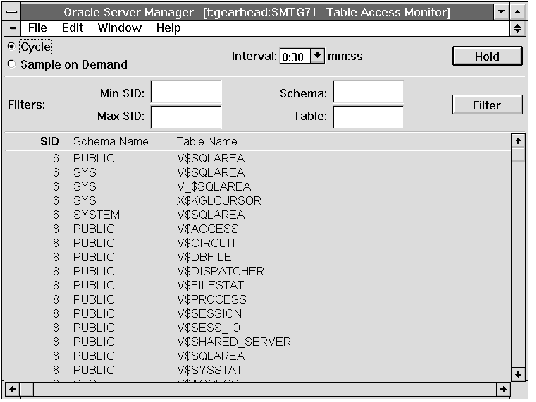
Task: Click the Hold button
Action: [487, 56]
